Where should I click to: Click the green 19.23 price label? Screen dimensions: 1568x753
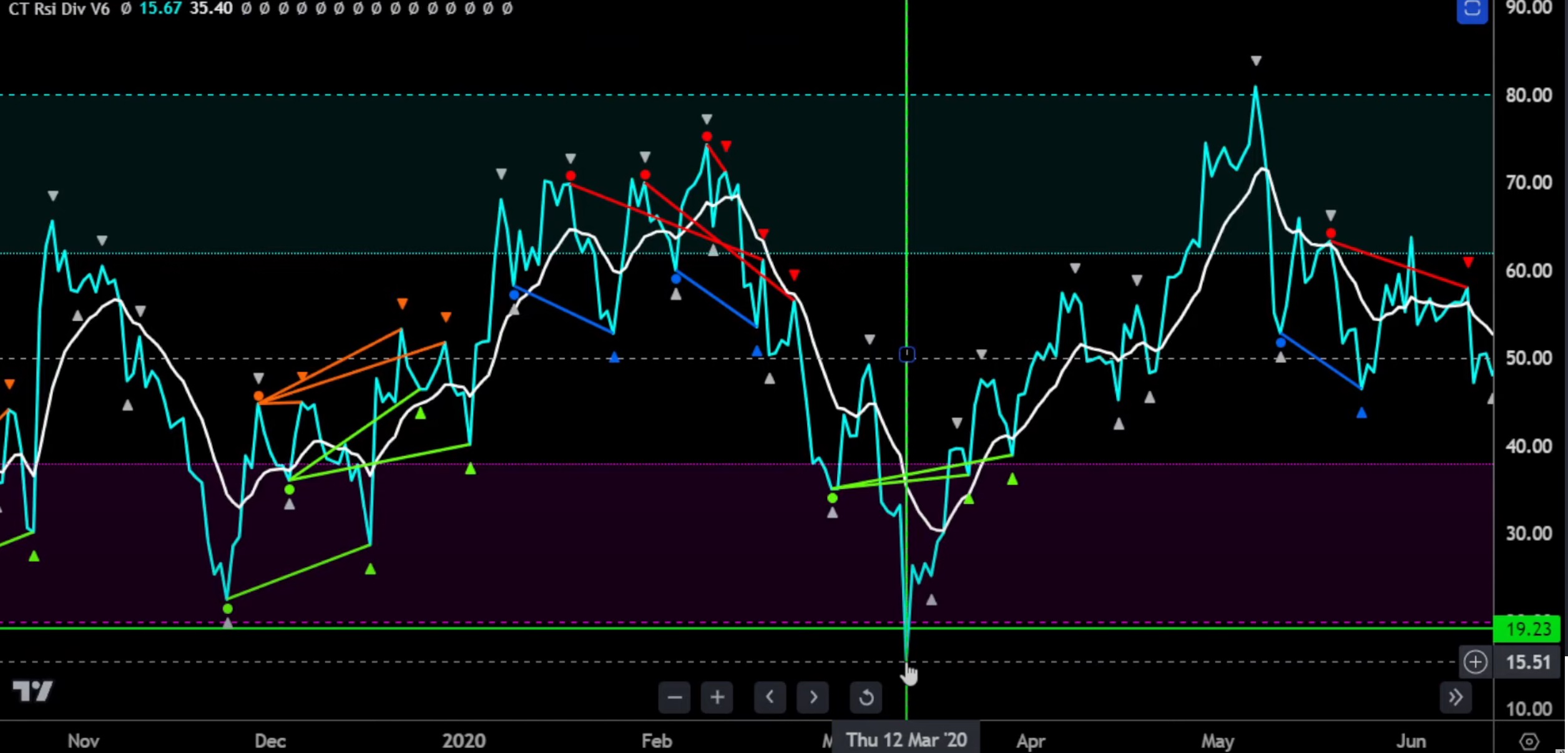click(1527, 629)
